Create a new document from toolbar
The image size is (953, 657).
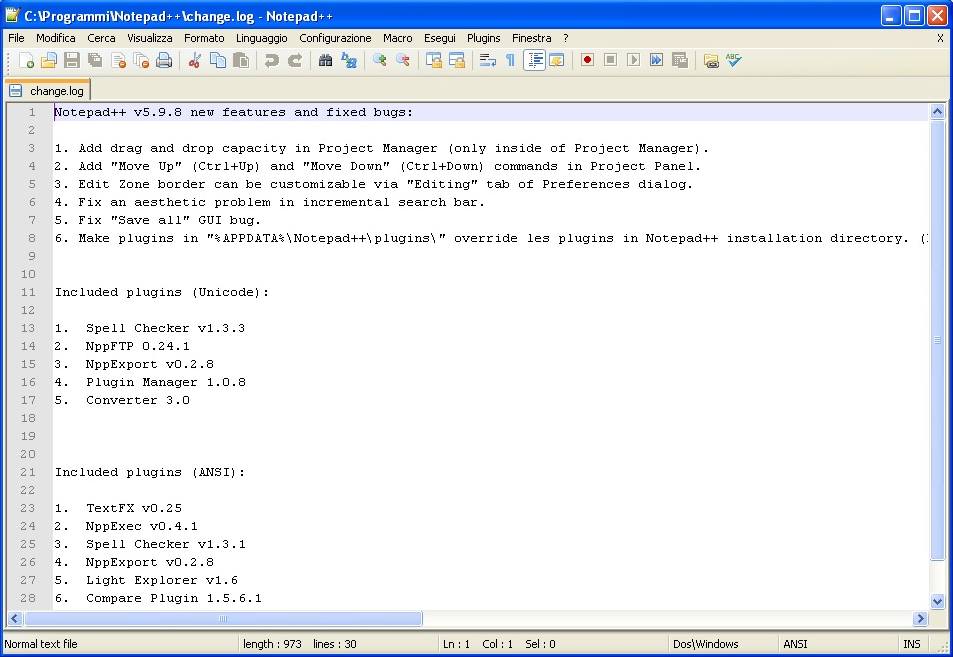(x=26, y=60)
